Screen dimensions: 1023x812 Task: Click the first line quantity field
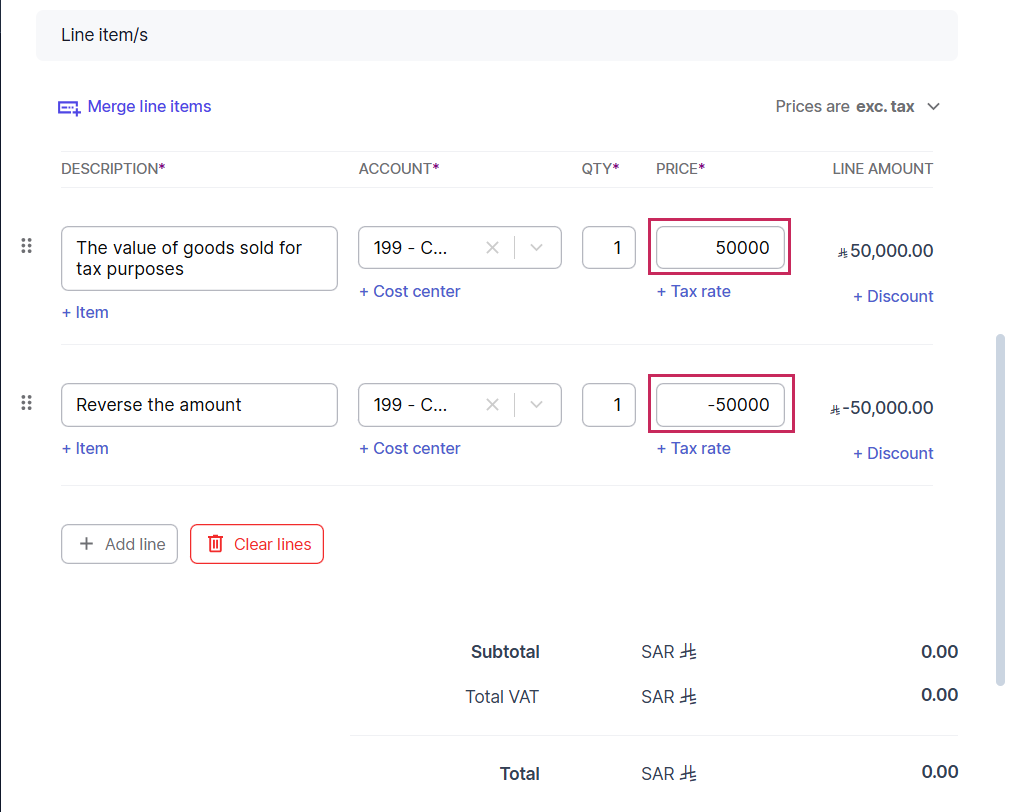point(608,248)
